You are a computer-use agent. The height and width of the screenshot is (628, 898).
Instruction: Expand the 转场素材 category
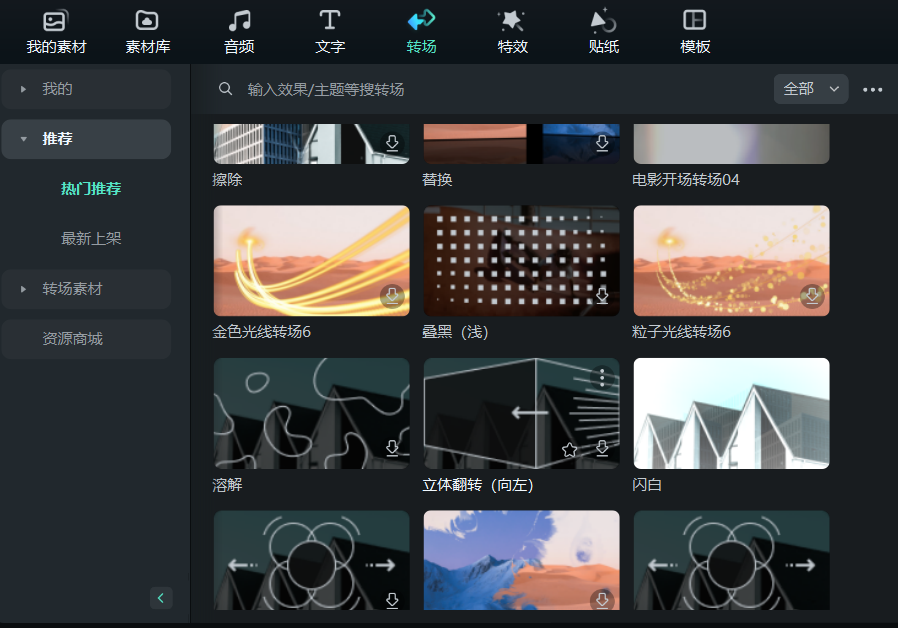(x=85, y=289)
